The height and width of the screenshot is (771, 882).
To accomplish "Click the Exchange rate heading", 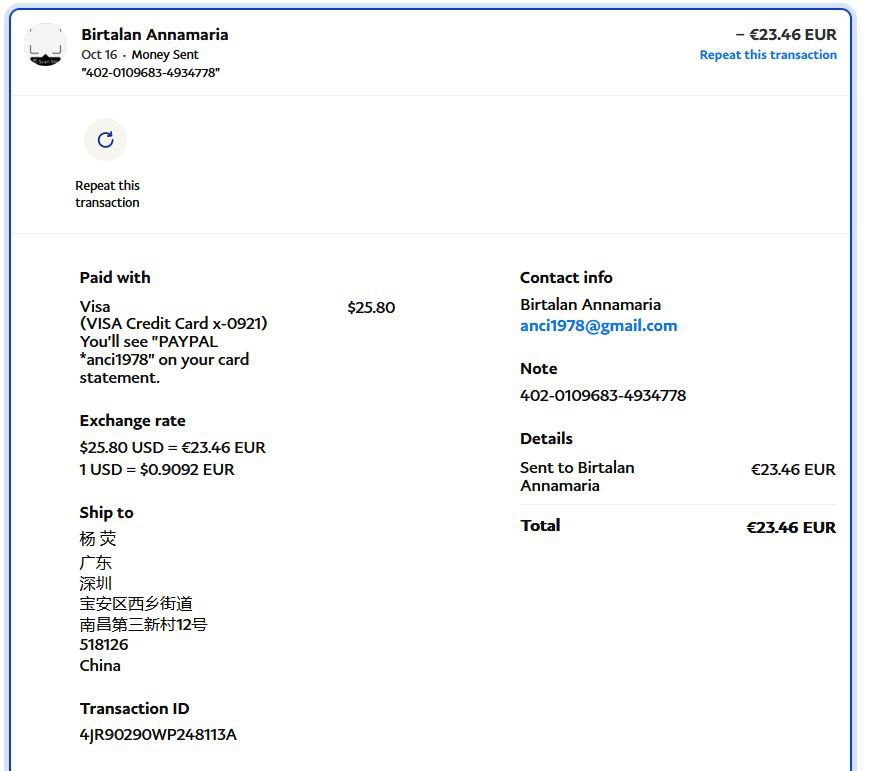I will click(x=132, y=421).
